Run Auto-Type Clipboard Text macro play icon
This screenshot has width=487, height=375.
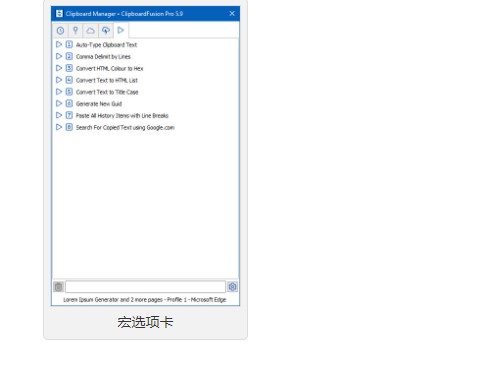[x=59, y=44]
